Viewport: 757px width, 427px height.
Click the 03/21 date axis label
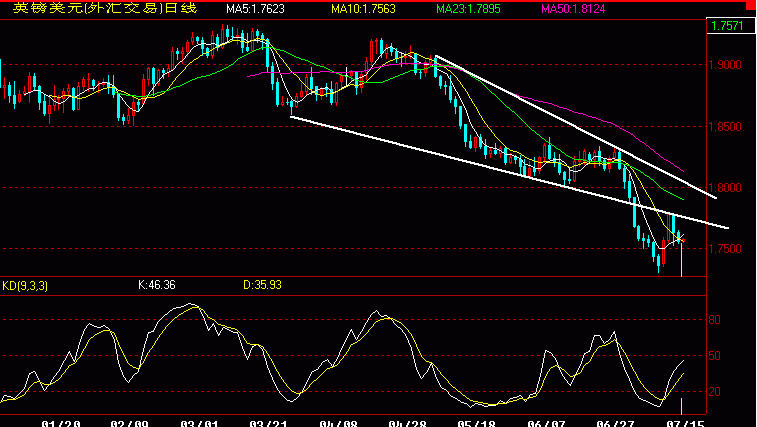coord(268,423)
